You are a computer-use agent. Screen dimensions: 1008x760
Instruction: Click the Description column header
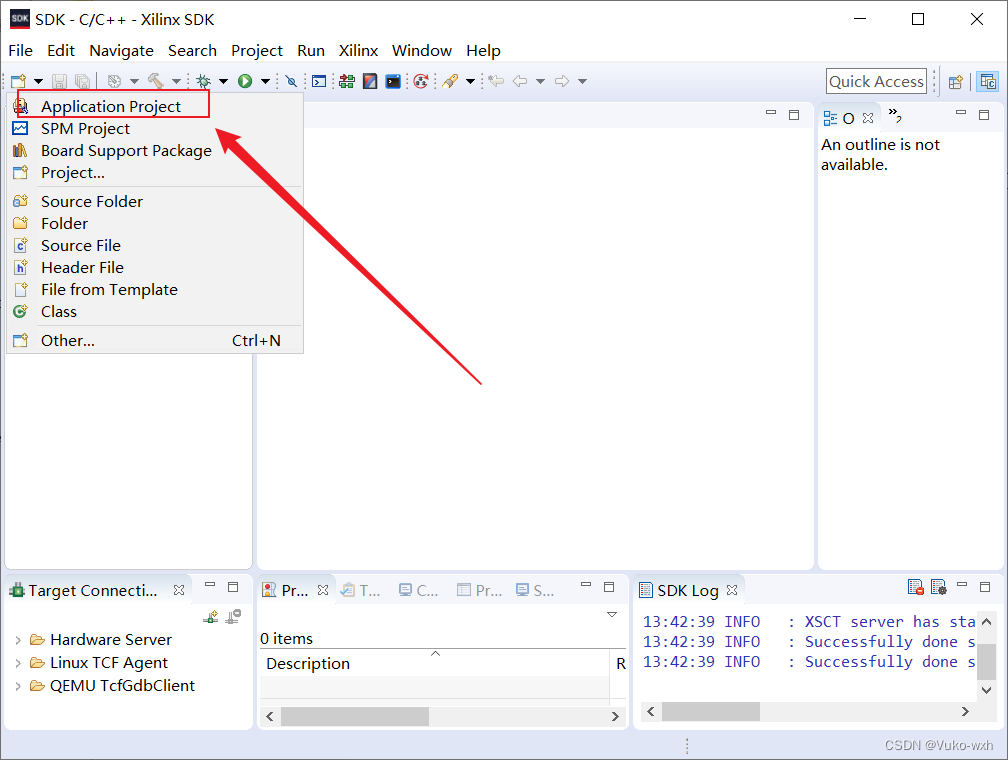coord(435,663)
